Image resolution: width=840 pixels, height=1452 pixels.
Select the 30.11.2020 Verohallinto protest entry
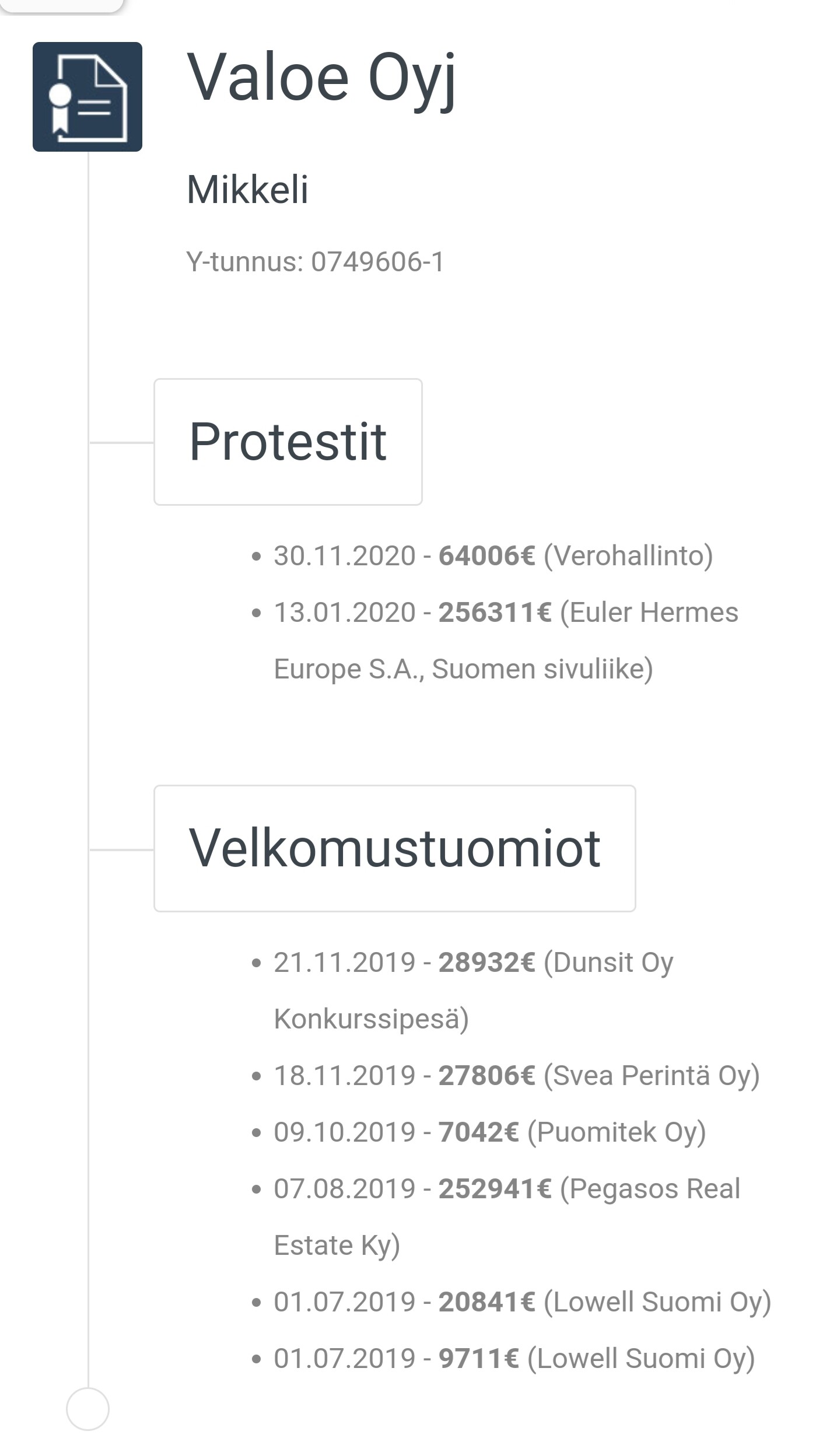coord(493,555)
